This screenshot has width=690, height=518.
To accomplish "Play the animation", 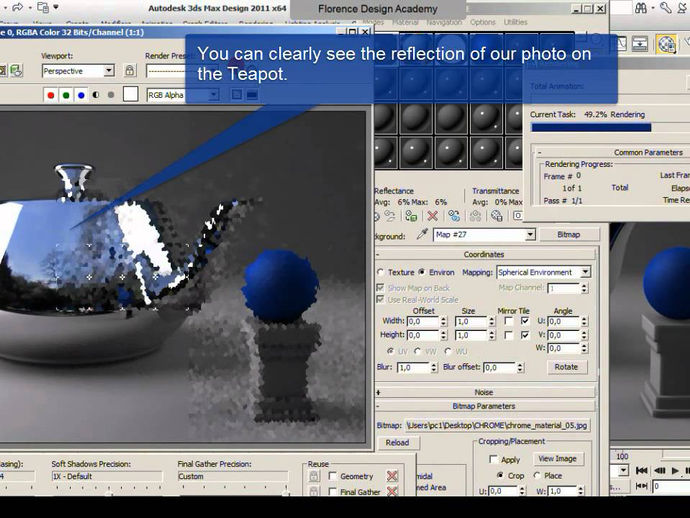I will 675,470.
